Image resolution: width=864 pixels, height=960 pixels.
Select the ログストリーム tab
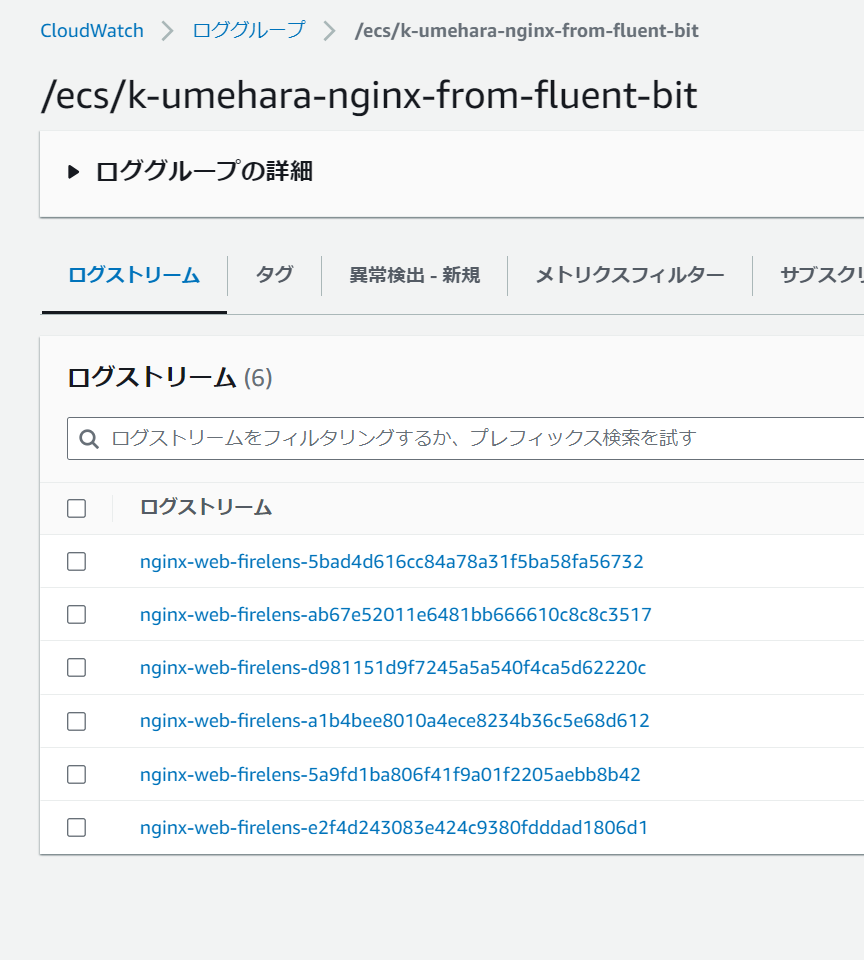pos(132,275)
